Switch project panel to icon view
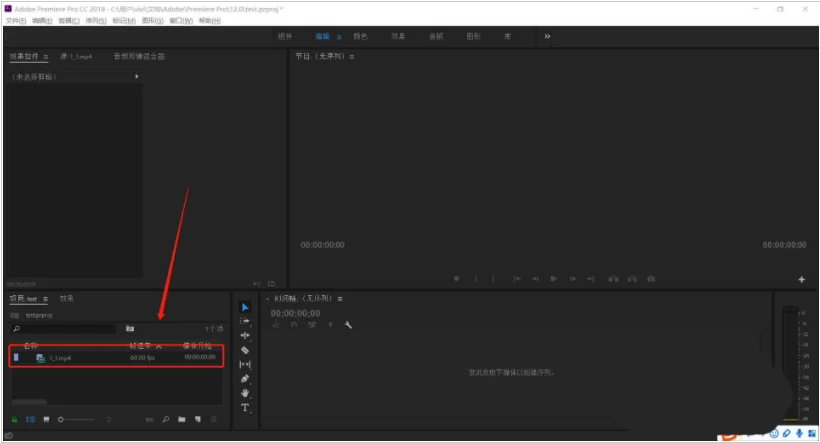This screenshot has height=443, width=820. click(47, 419)
